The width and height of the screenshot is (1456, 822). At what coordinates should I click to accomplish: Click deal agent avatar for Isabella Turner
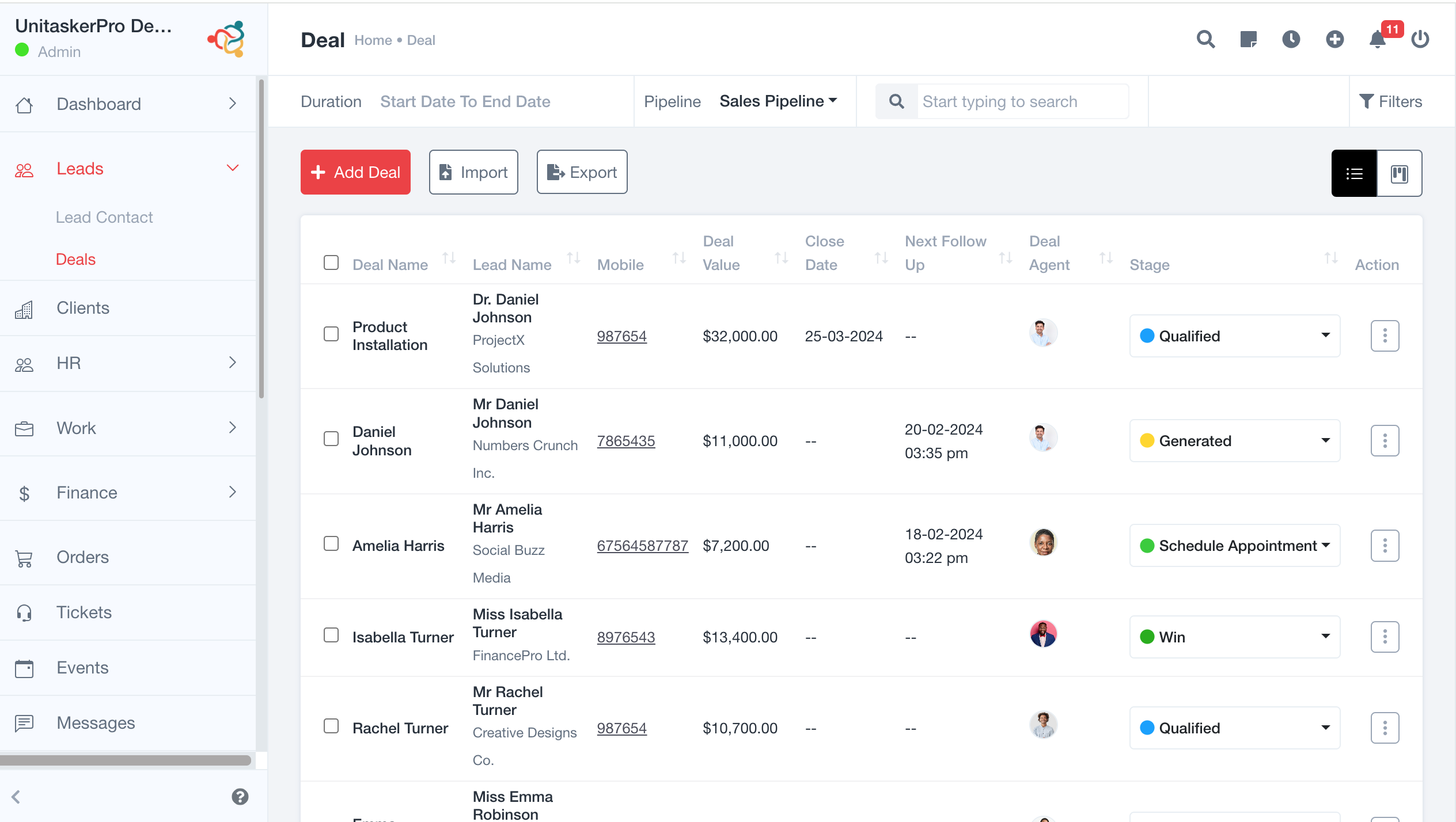1043,634
